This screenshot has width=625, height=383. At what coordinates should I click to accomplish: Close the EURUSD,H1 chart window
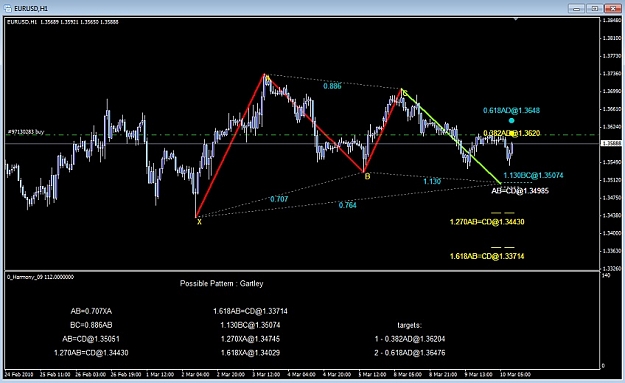(x=613, y=8)
